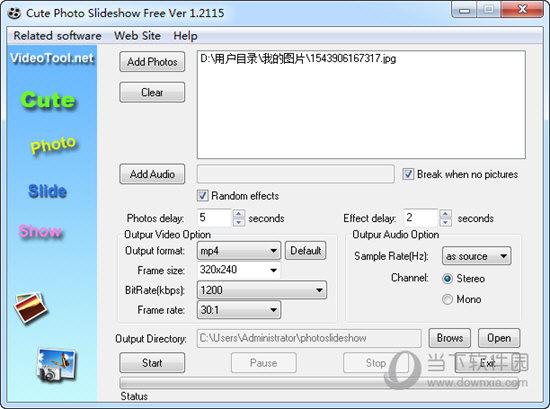Click the VideoTool.net logo text
Viewport: 550px width, 409px height.
(52, 58)
